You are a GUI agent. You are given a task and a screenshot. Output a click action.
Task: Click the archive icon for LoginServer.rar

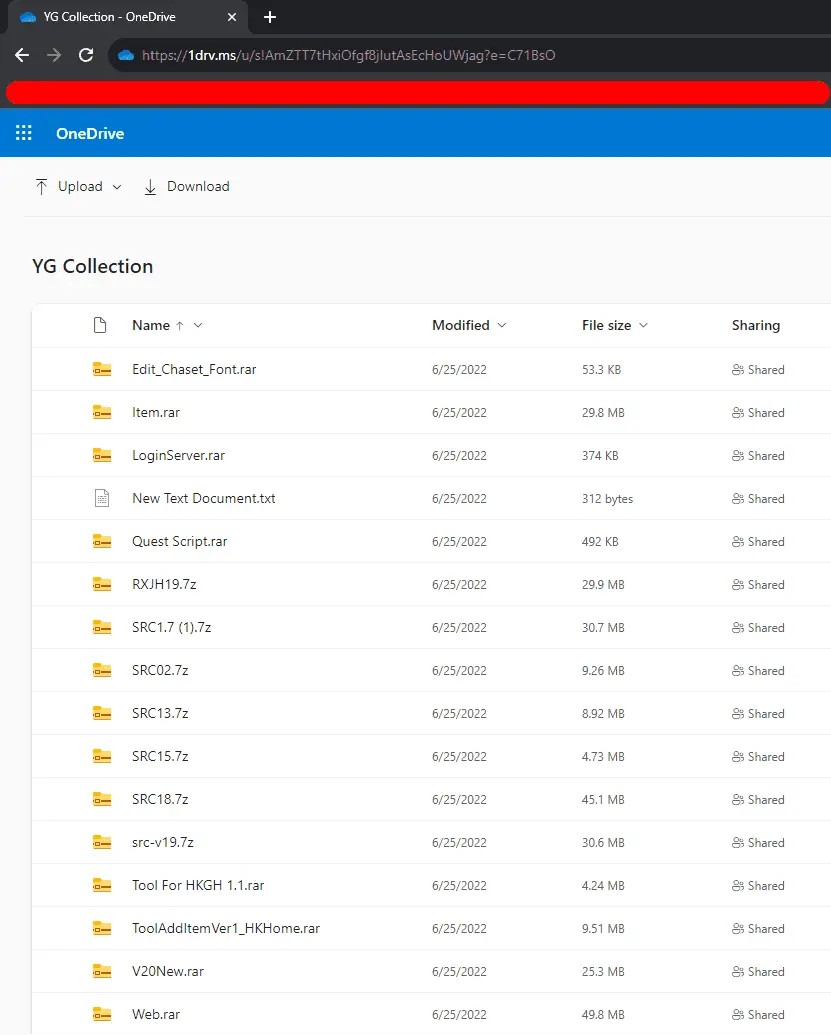tap(102, 455)
